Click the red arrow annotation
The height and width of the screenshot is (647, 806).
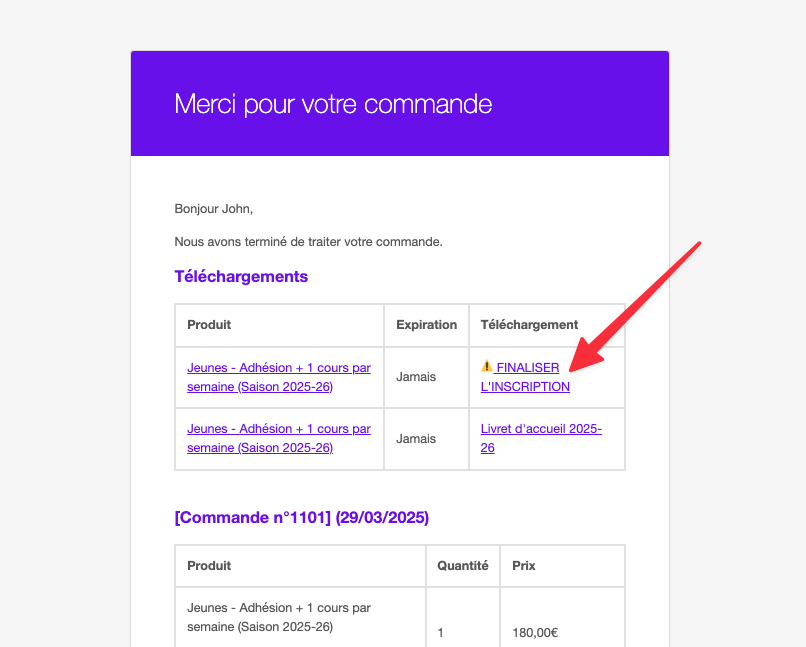635,306
